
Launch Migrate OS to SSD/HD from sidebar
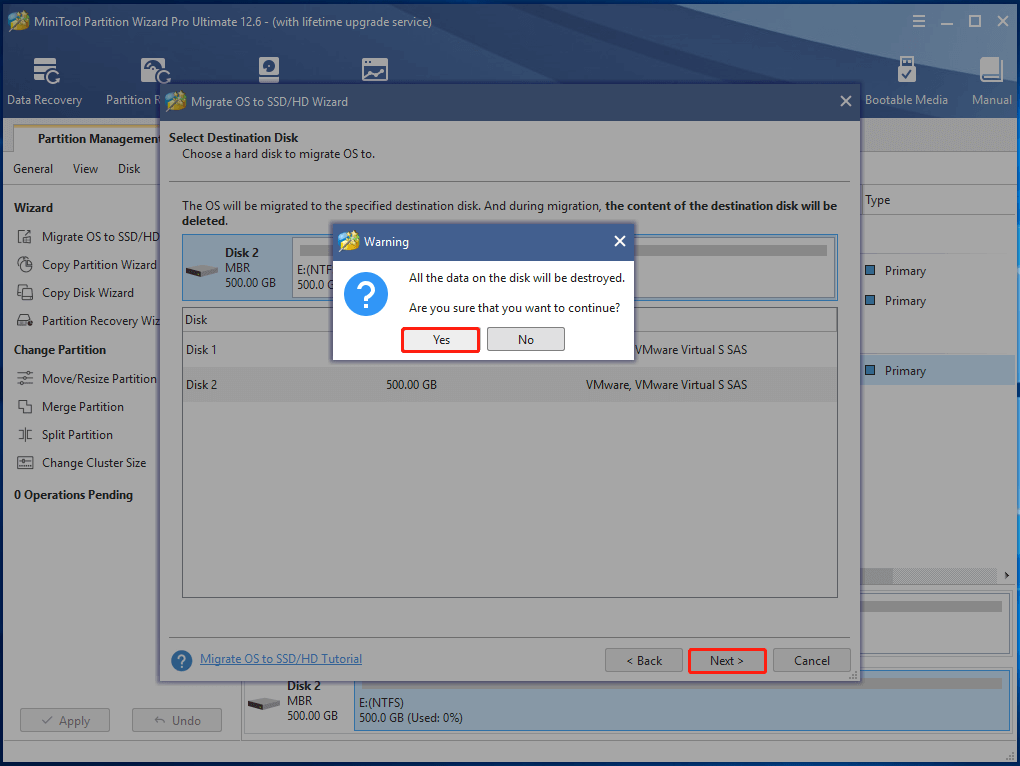[x=88, y=237]
